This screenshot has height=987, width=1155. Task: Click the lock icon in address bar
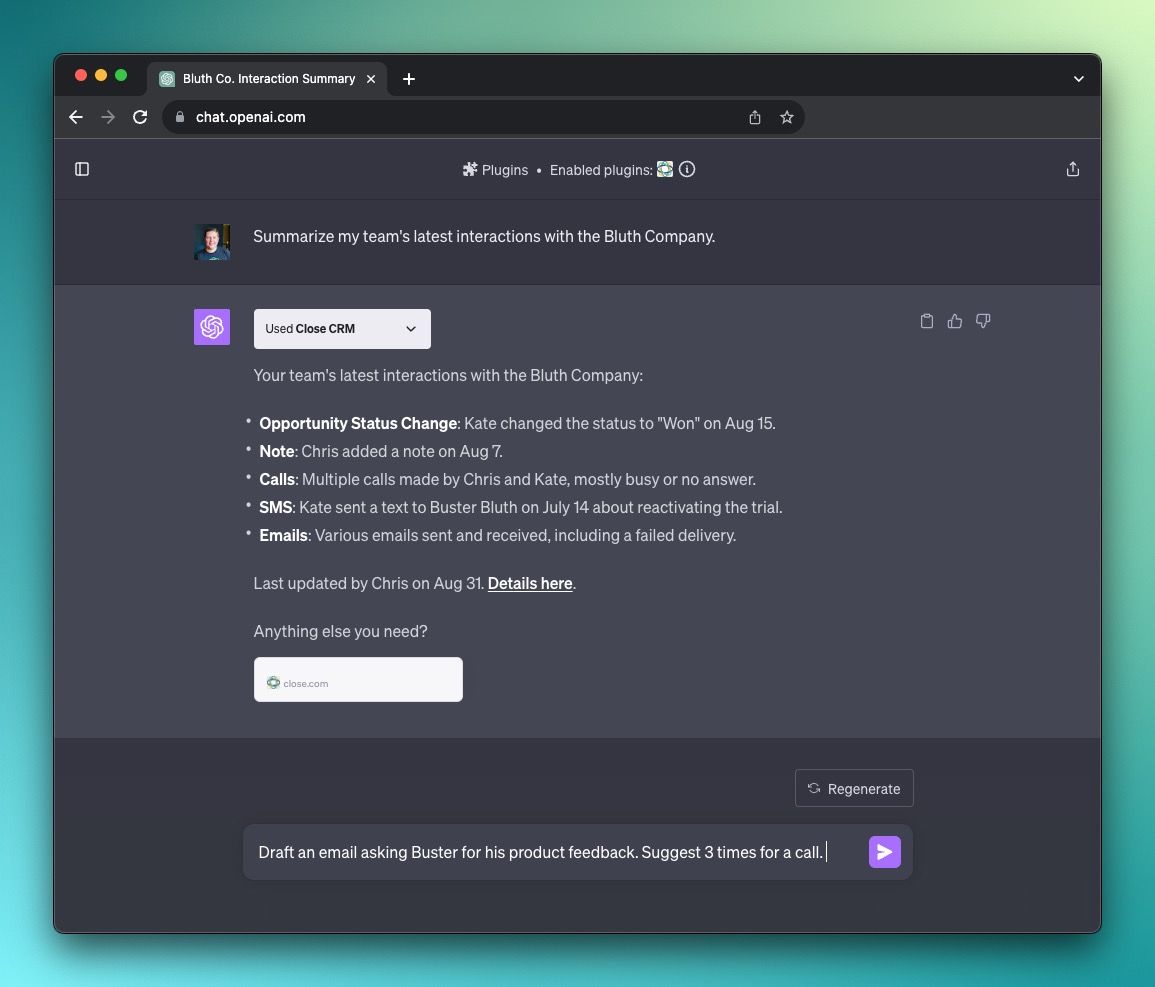[180, 117]
